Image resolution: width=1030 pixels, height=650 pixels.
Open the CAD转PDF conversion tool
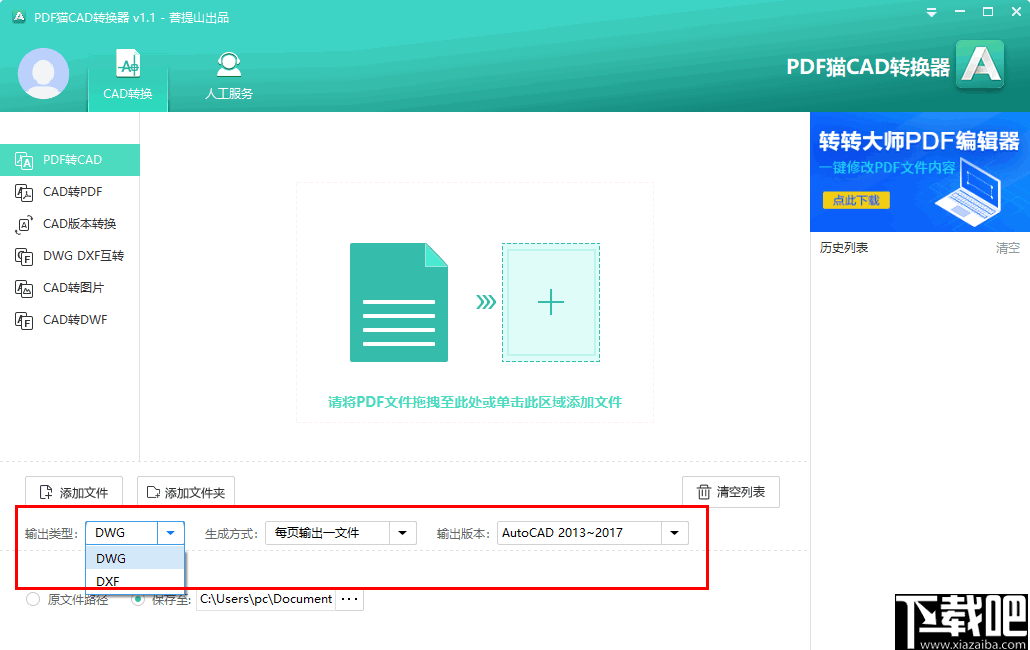click(70, 191)
